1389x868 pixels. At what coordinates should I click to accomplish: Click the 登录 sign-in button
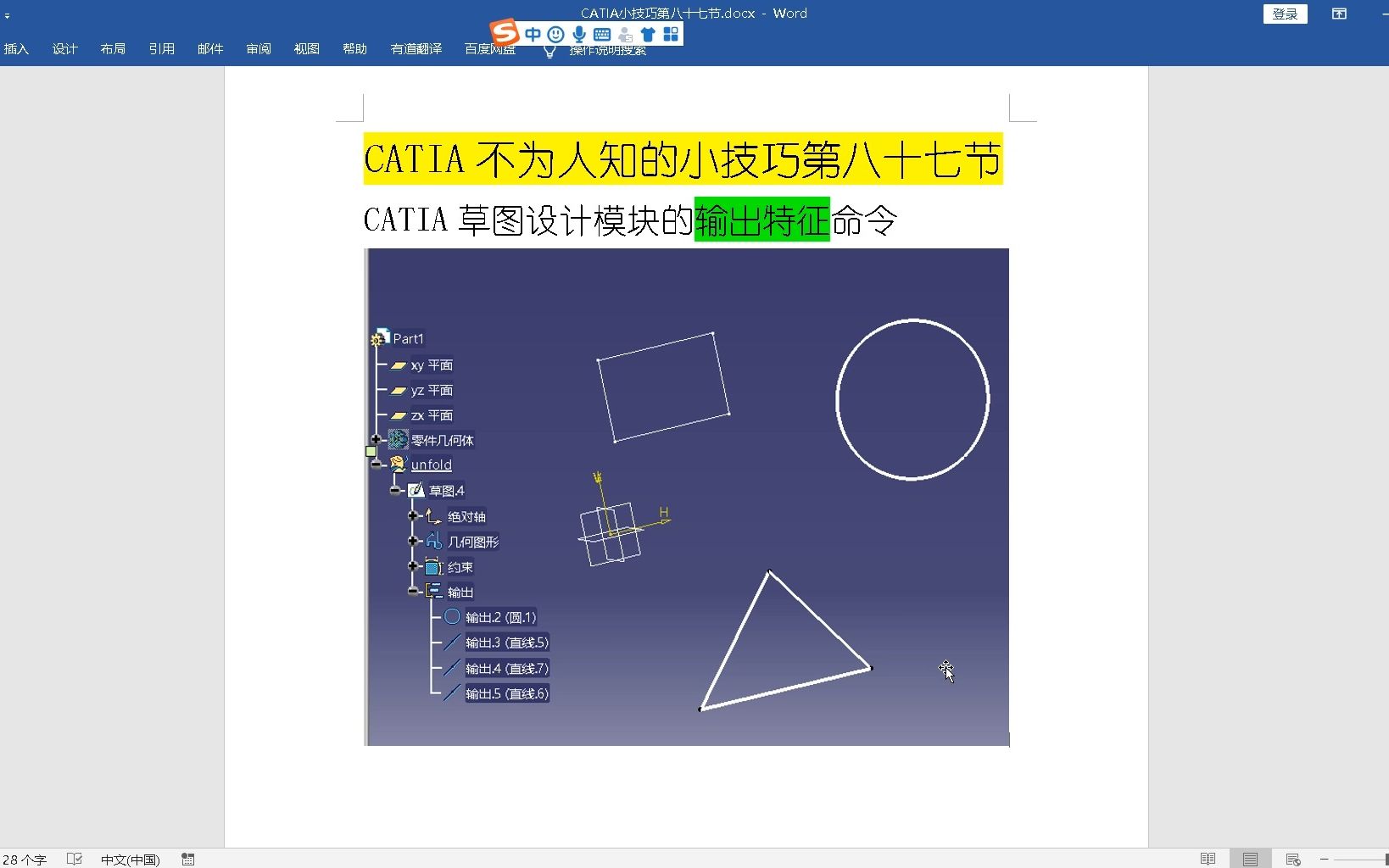tap(1285, 14)
